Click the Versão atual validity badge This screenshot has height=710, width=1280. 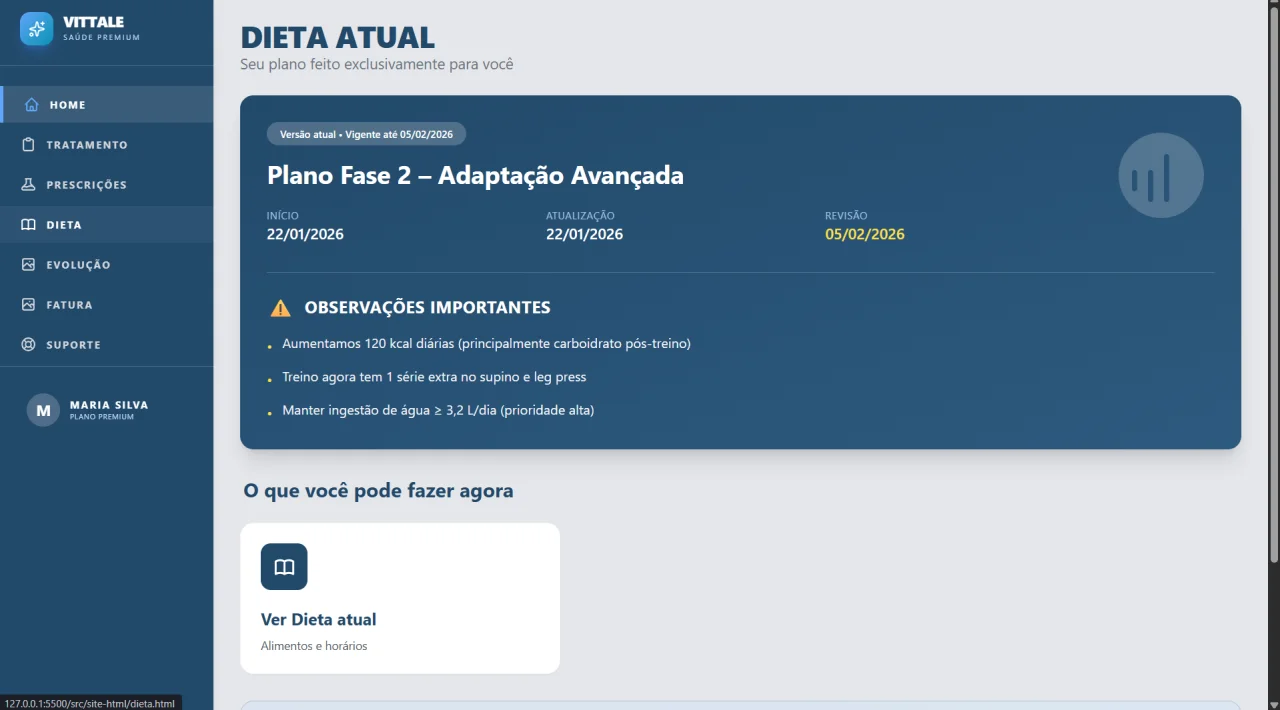coord(366,134)
